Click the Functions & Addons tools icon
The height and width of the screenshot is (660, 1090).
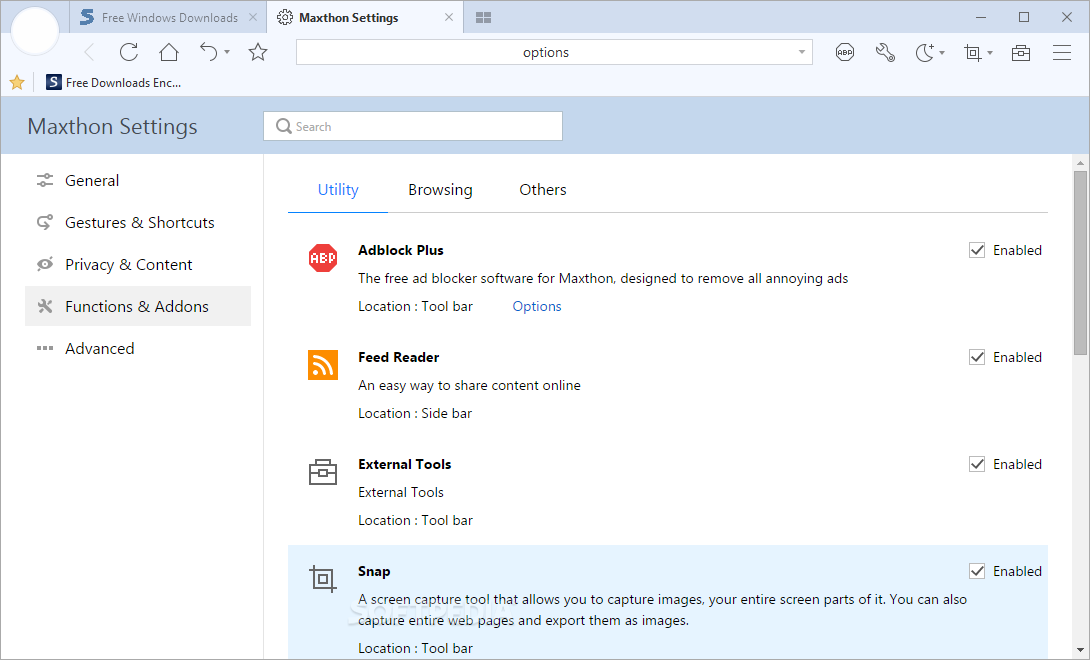coord(45,306)
